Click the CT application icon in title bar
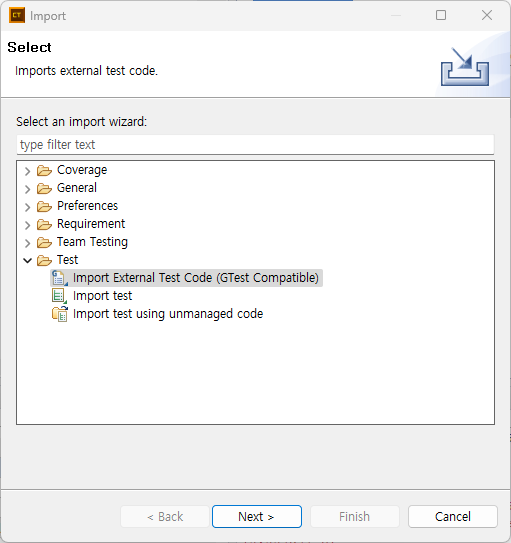The width and height of the screenshot is (511, 543). click(x=17, y=16)
